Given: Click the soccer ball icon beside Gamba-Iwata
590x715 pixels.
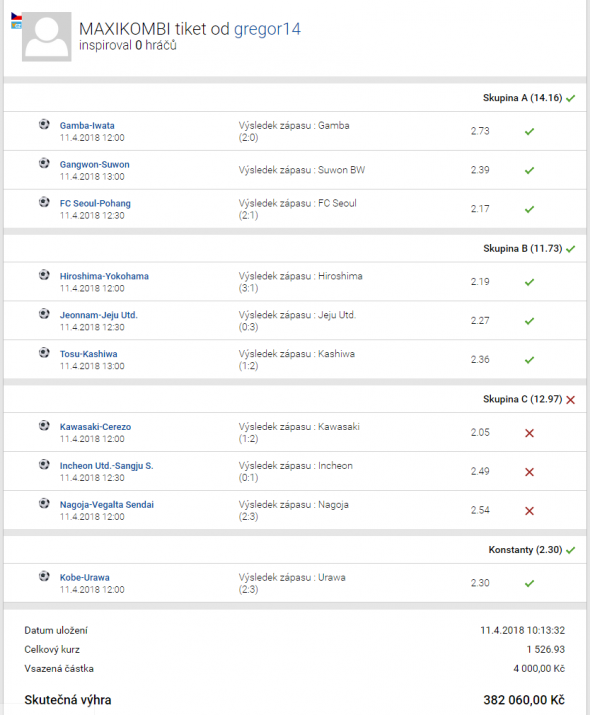Looking at the screenshot, I should 44,124.
